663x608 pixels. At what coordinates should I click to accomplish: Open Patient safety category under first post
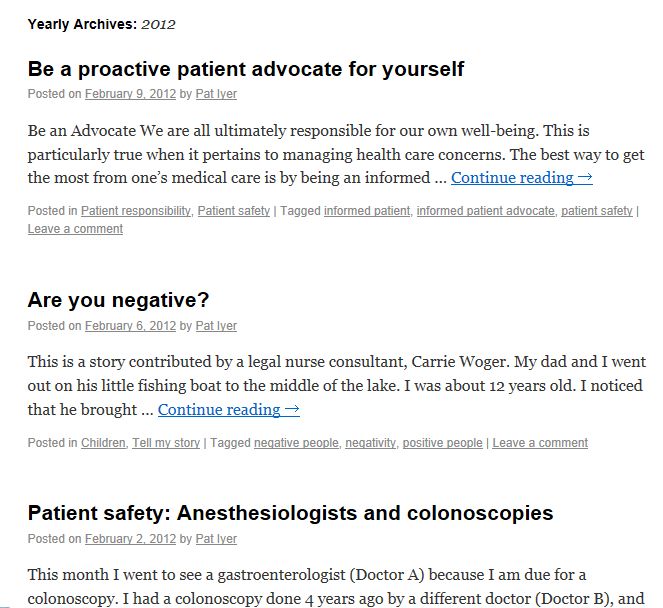click(x=233, y=211)
